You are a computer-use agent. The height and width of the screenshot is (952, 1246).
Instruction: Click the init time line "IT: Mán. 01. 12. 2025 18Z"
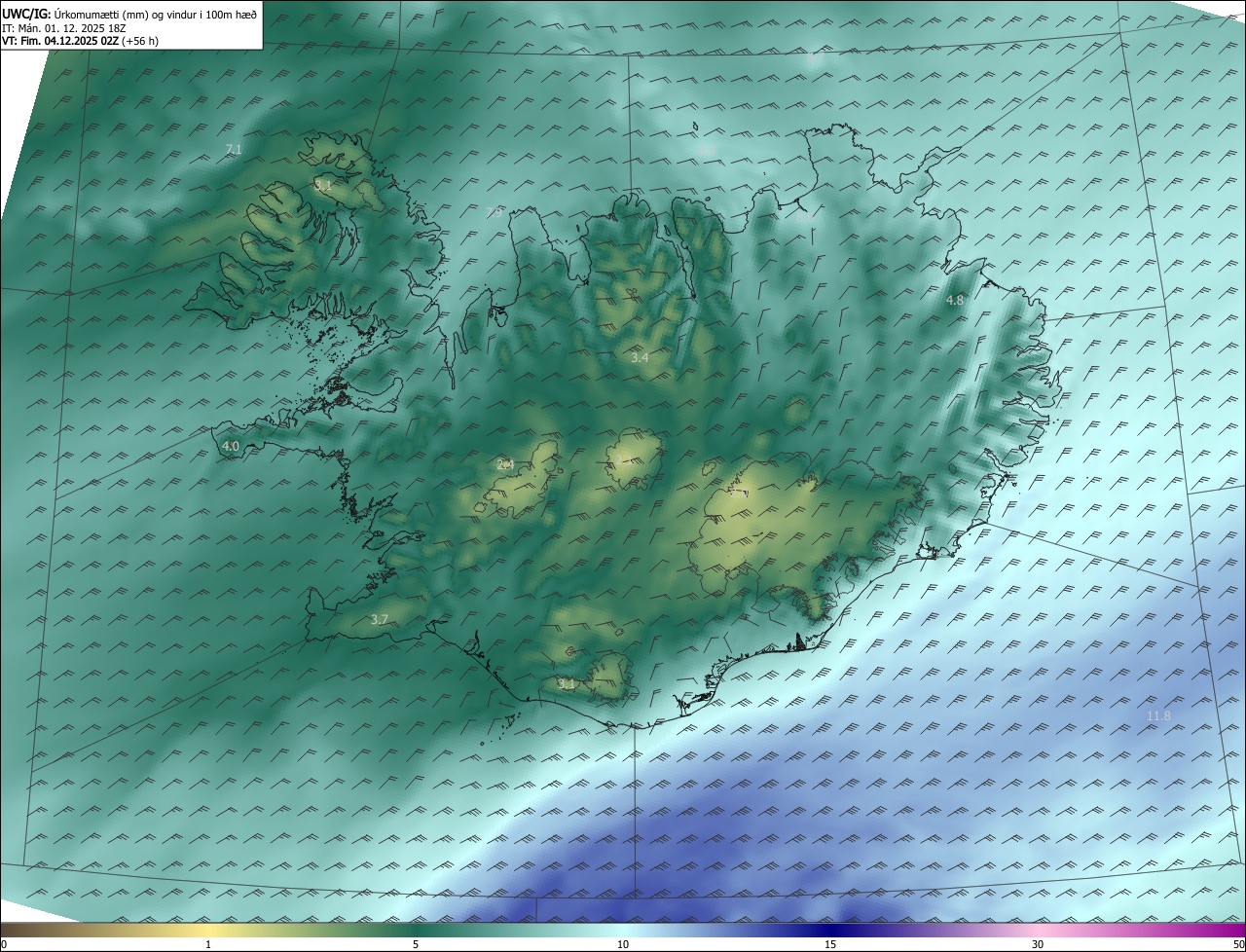click(64, 27)
